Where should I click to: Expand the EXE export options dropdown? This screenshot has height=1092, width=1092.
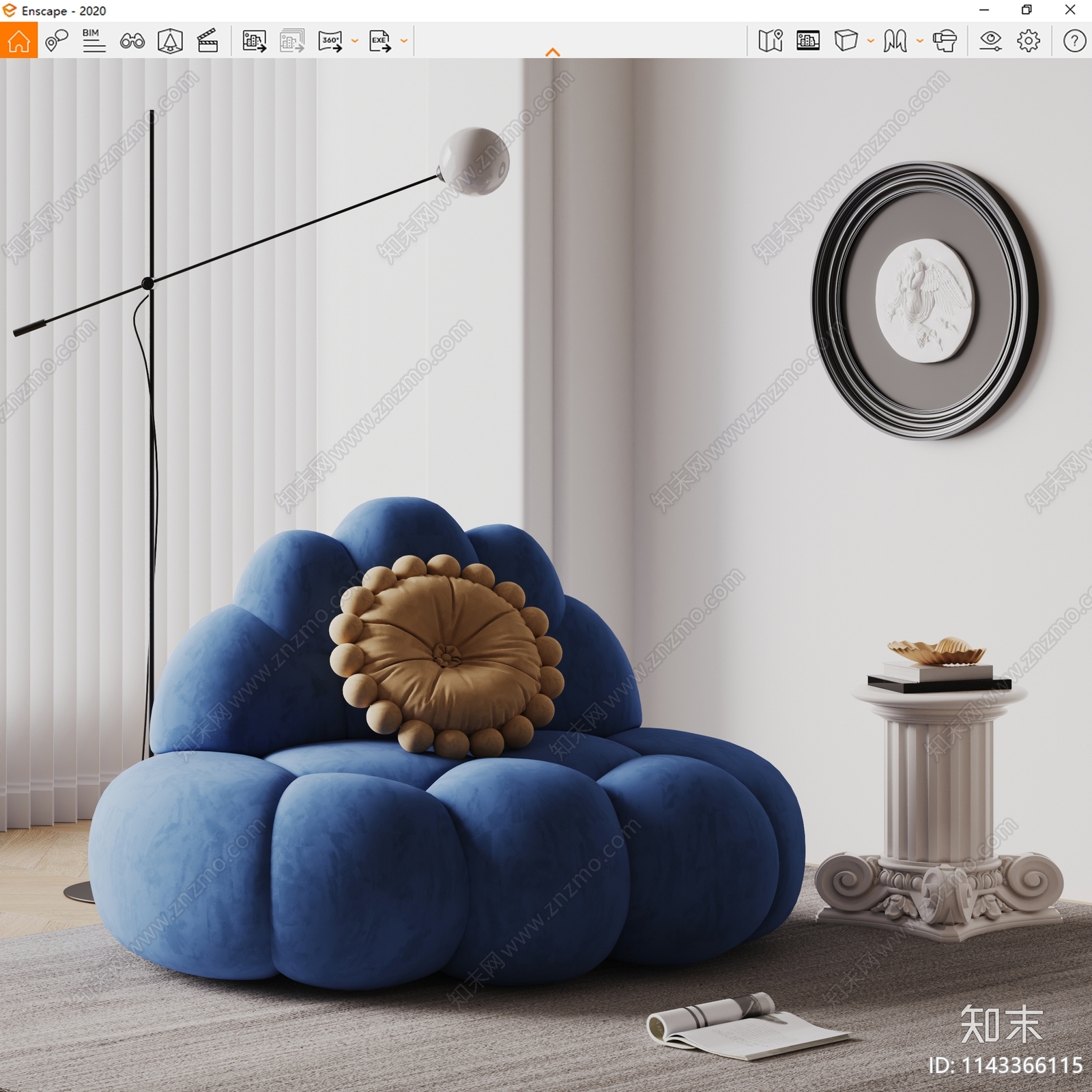(x=404, y=41)
